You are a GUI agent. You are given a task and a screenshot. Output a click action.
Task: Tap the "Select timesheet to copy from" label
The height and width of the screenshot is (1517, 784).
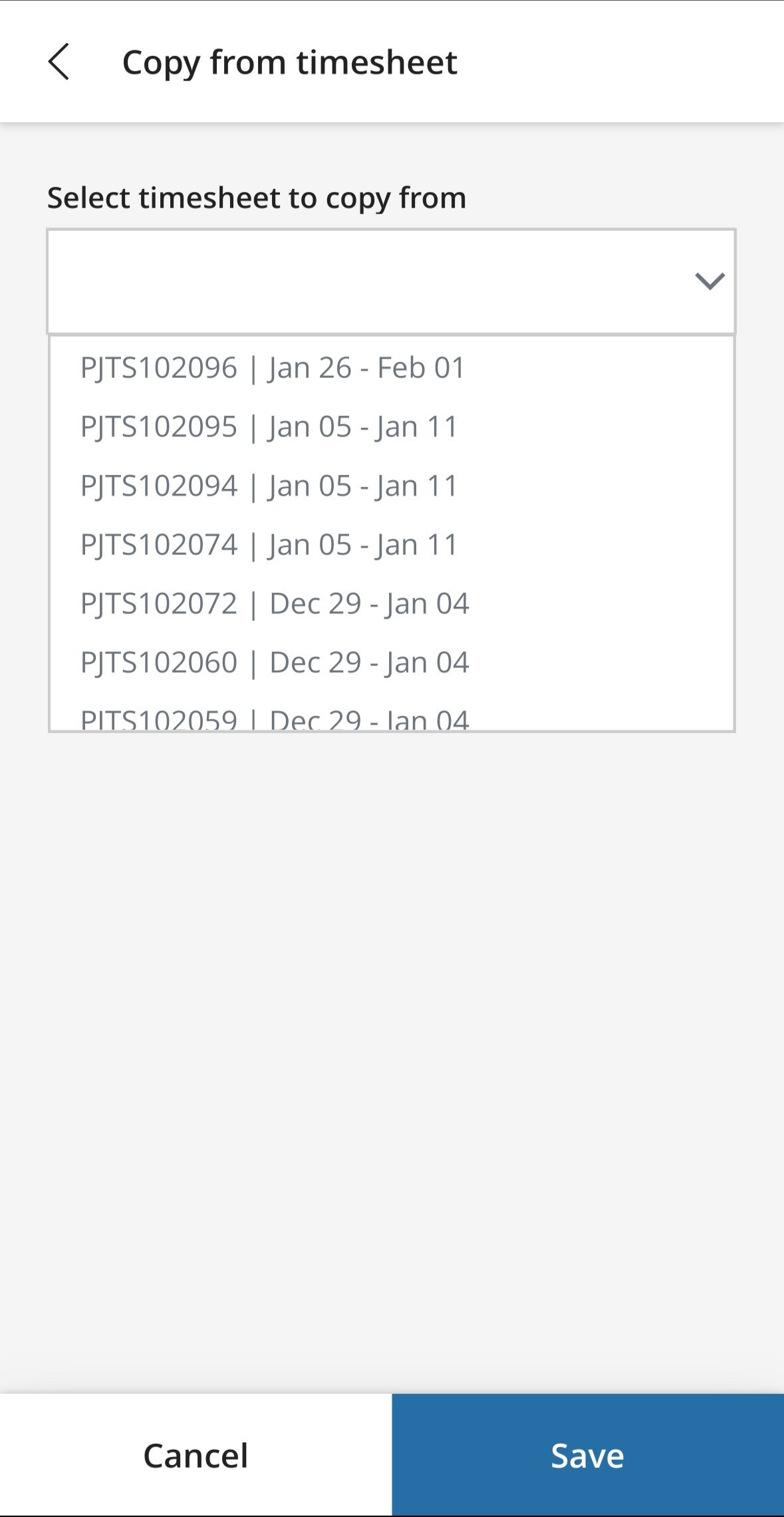[257, 198]
